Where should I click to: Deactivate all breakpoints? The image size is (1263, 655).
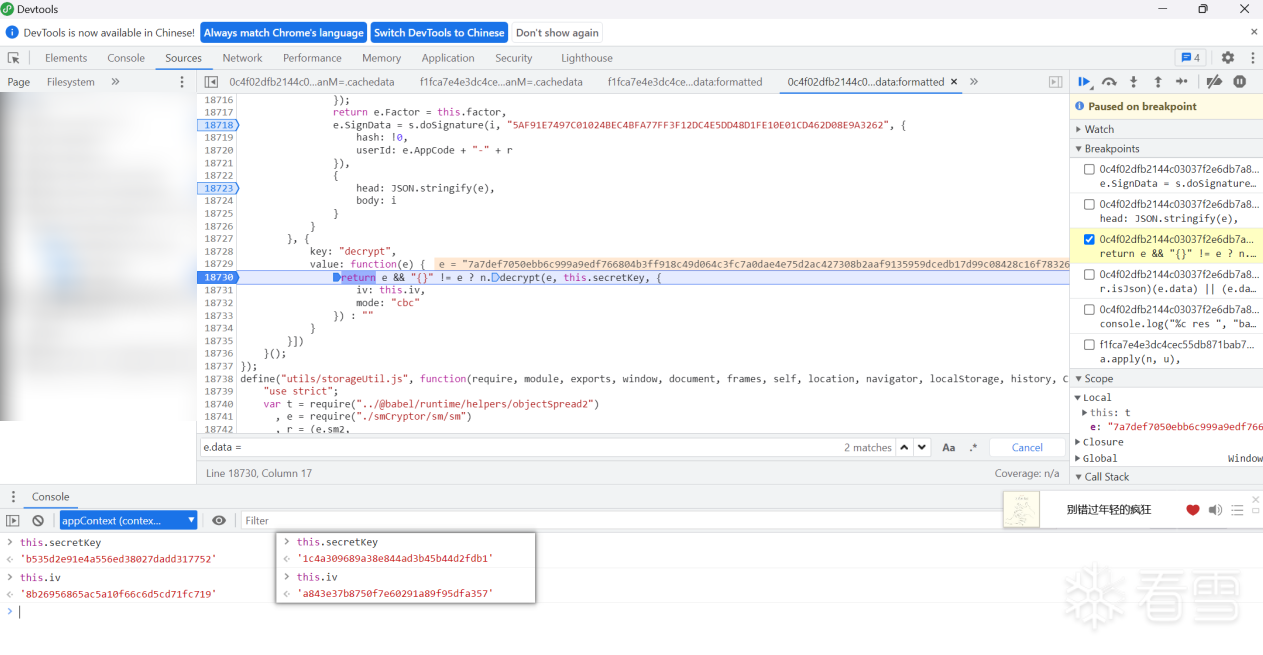(x=1214, y=82)
